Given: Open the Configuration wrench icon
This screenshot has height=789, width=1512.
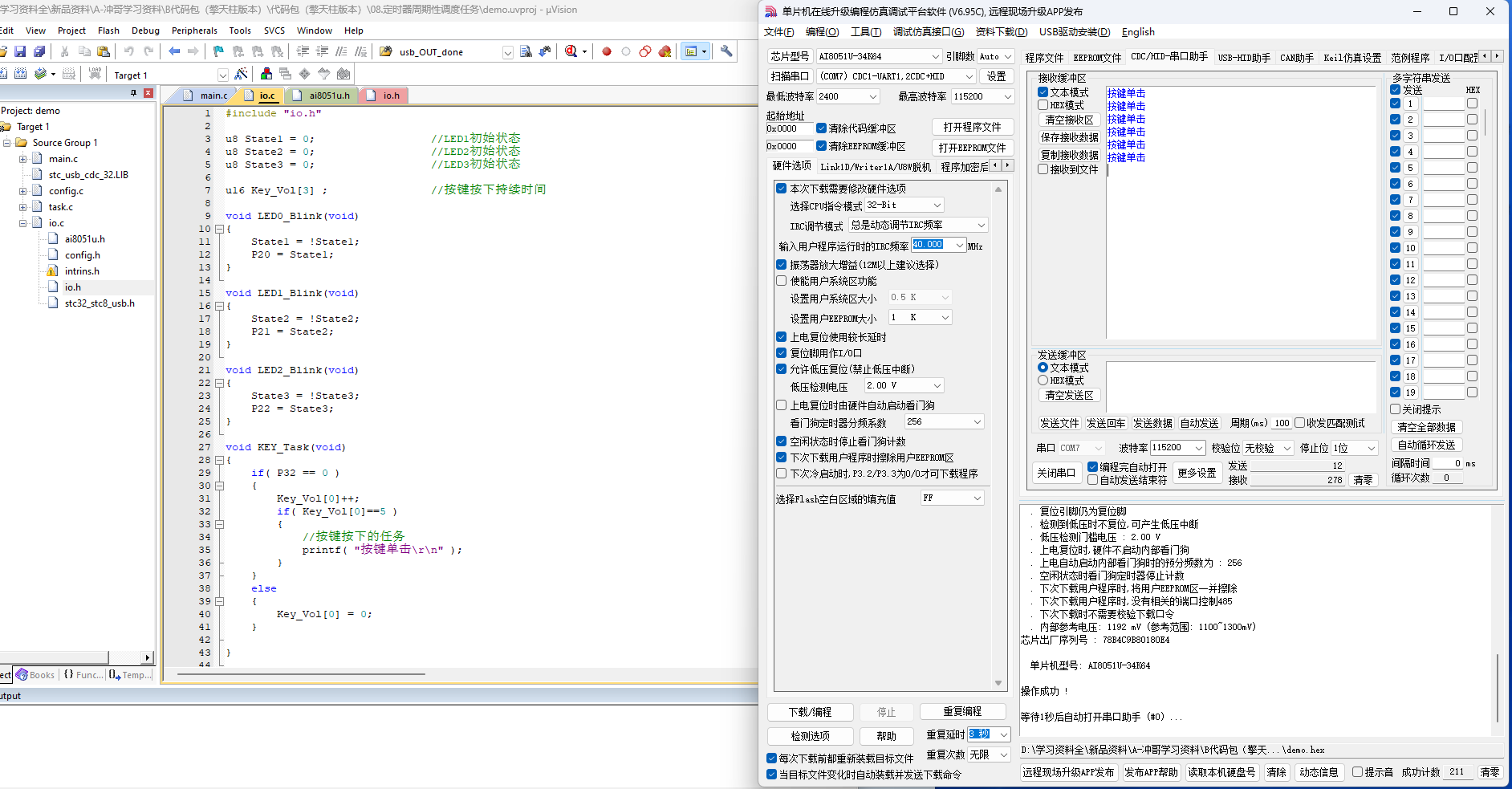Looking at the screenshot, I should pyautogui.click(x=726, y=51).
